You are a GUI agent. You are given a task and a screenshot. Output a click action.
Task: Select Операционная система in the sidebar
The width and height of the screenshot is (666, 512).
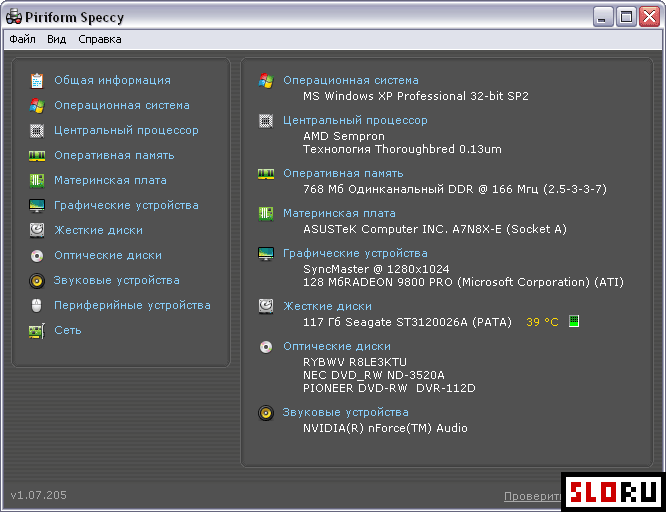click(x=122, y=105)
